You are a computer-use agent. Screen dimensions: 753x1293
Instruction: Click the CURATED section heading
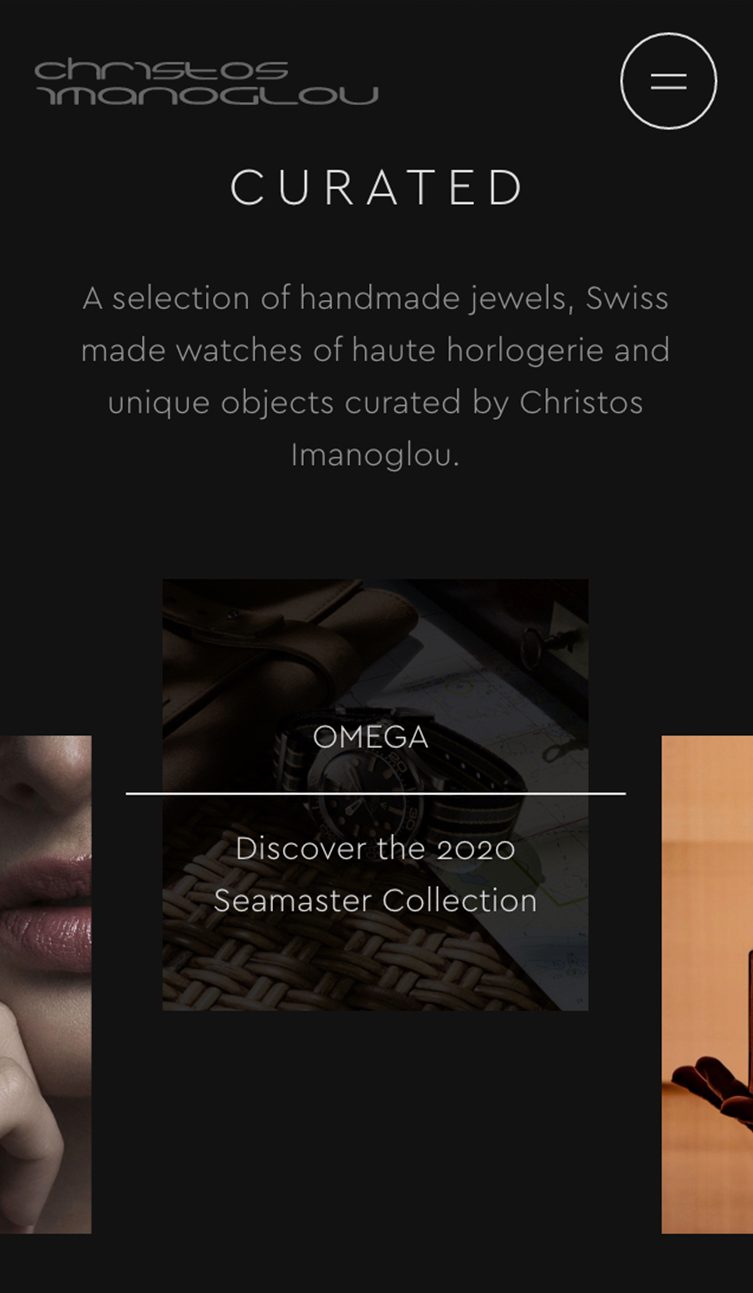tap(376, 187)
